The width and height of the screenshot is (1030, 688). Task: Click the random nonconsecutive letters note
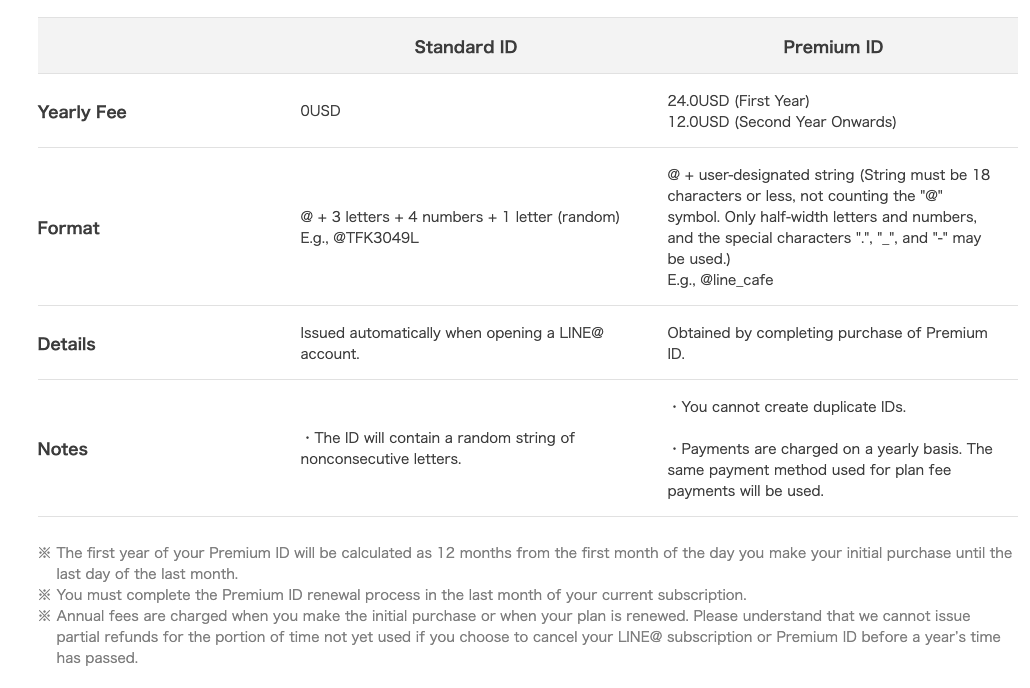point(438,449)
